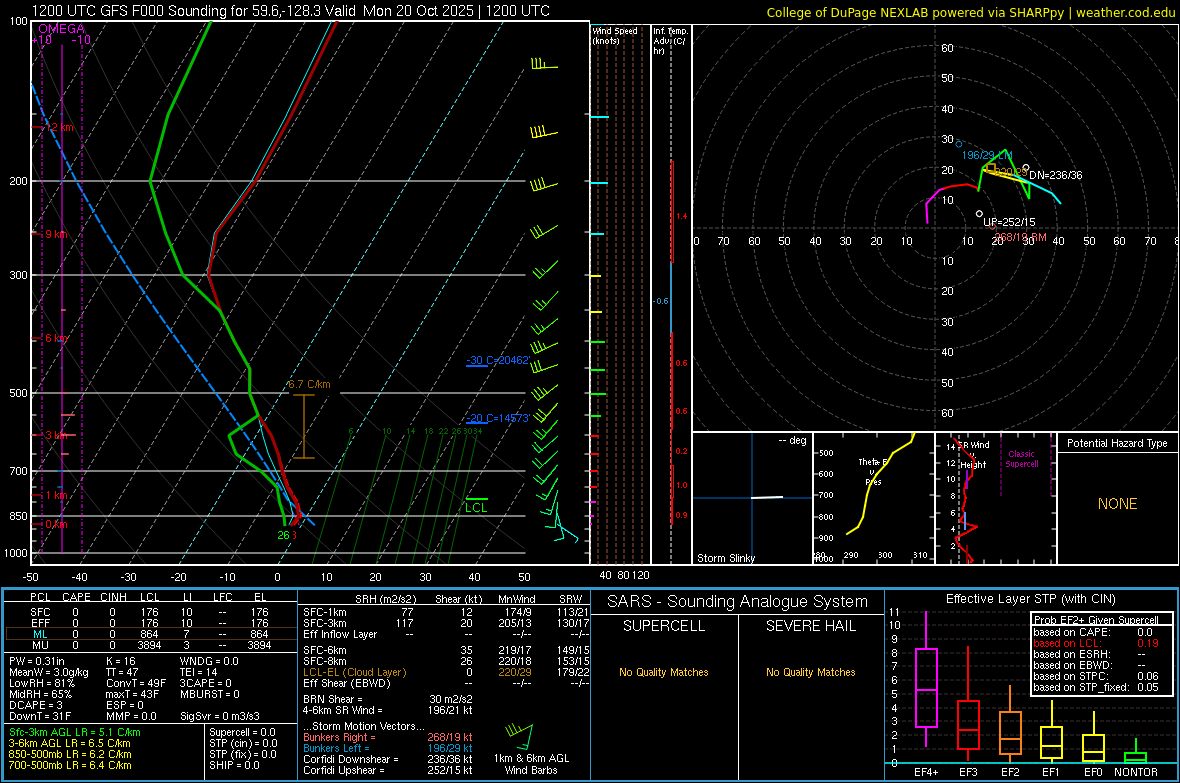Click the Sfc-3km AGL LR = 5.1 C/km line
This screenshot has width=1180, height=783.
coord(75,732)
